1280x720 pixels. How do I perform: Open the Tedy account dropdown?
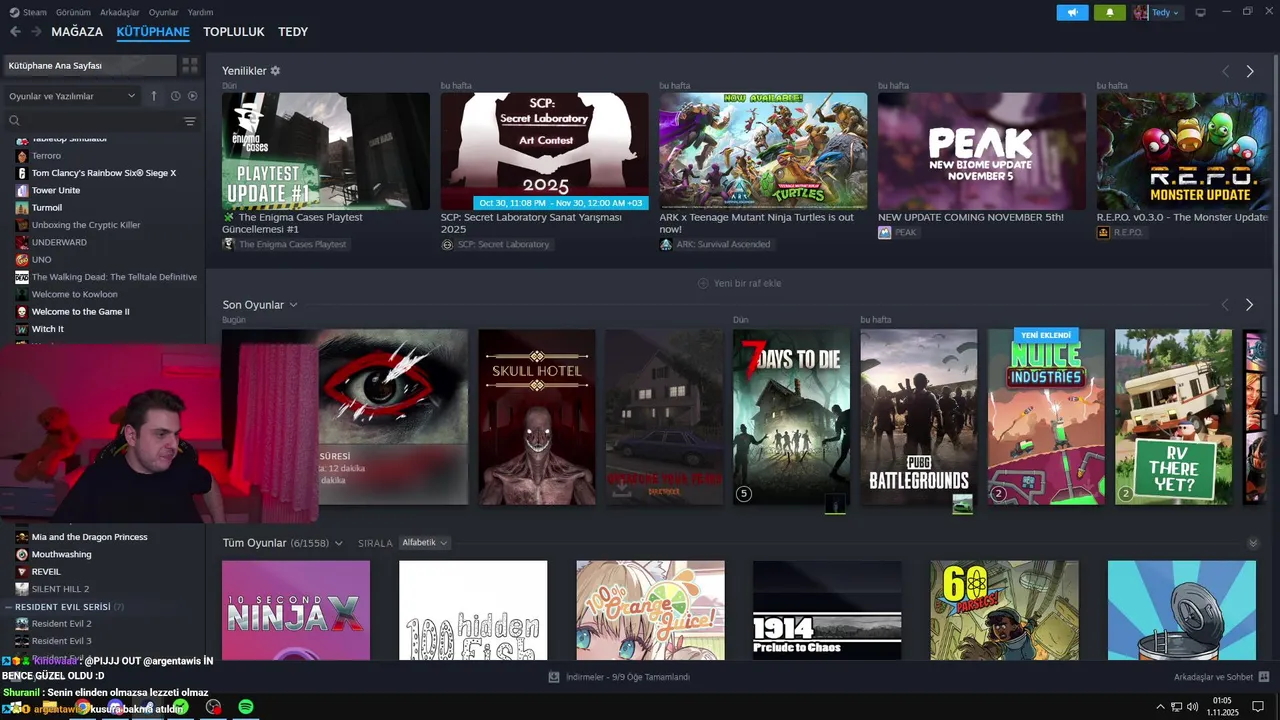point(1157,13)
